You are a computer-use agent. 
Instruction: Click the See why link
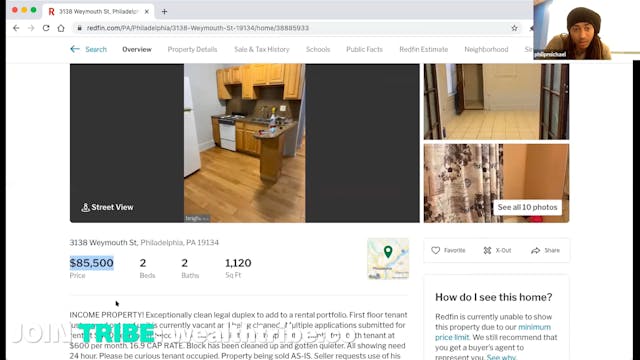coord(501,357)
